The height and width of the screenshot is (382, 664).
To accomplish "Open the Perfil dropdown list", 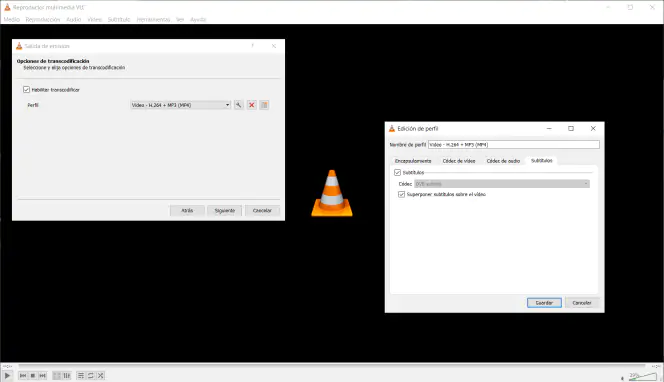I will tap(180, 105).
